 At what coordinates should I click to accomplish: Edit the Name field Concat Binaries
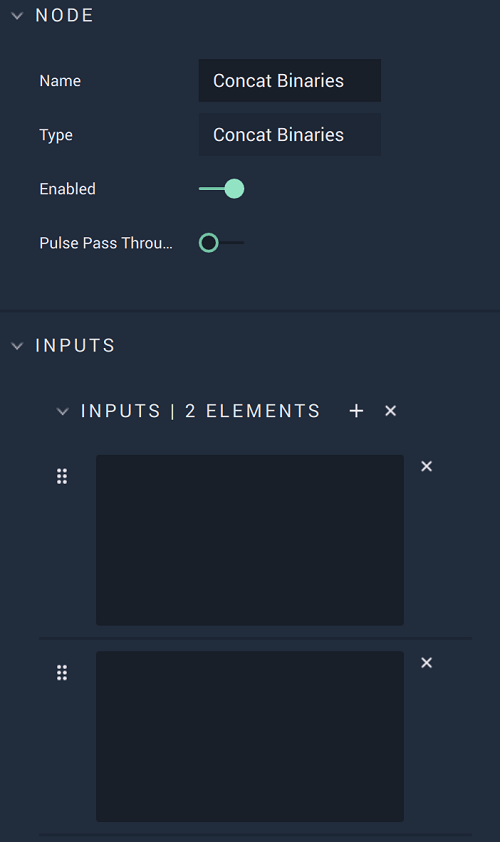pos(289,81)
